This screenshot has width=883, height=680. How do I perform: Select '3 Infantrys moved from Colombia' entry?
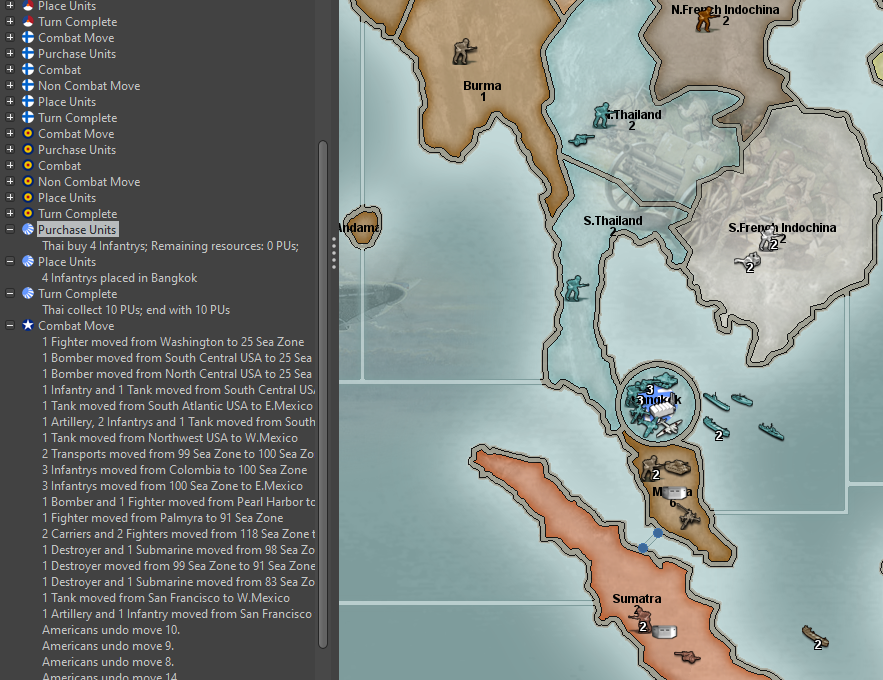(175, 470)
